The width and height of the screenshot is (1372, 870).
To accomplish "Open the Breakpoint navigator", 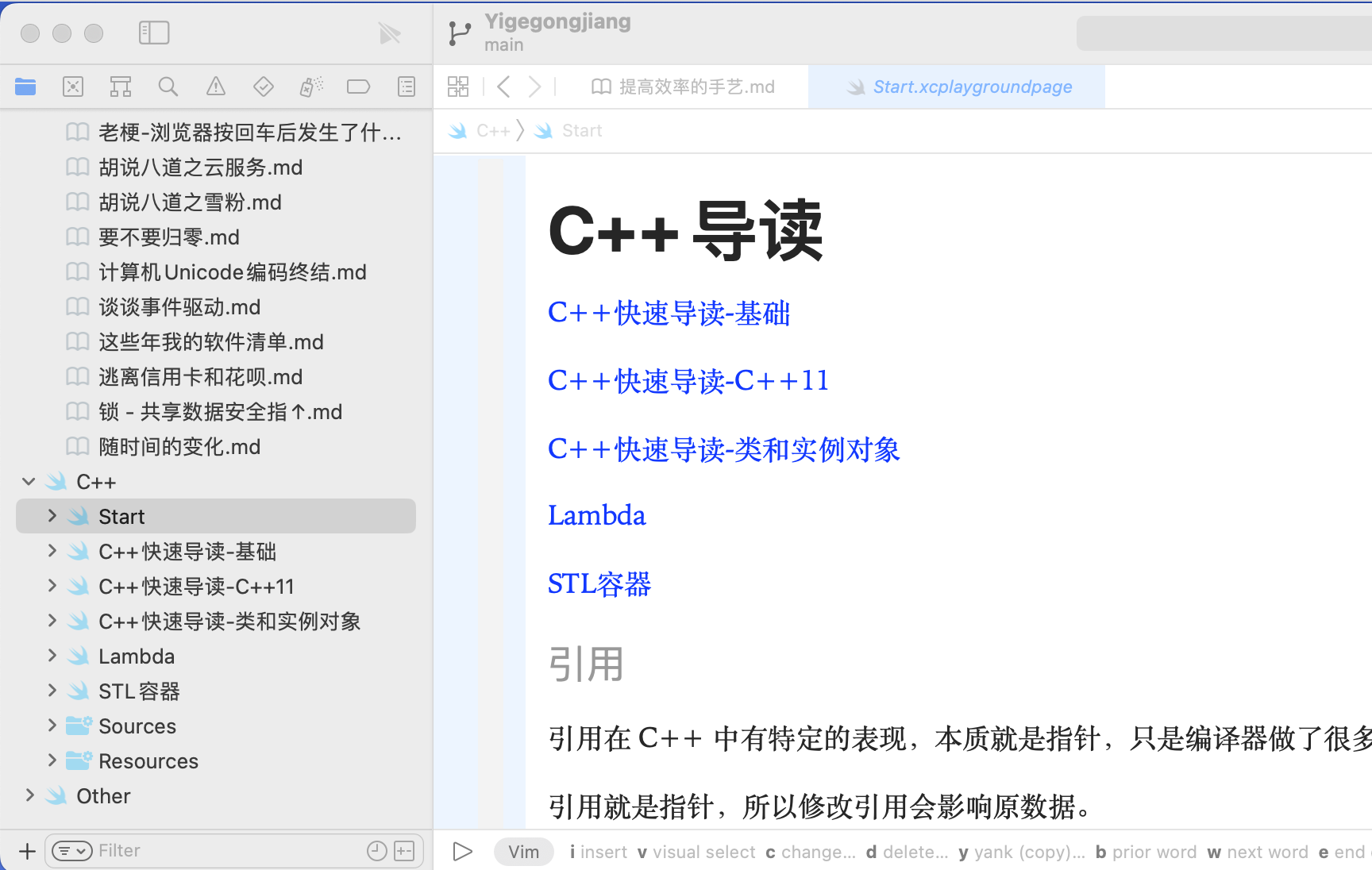I will click(359, 87).
